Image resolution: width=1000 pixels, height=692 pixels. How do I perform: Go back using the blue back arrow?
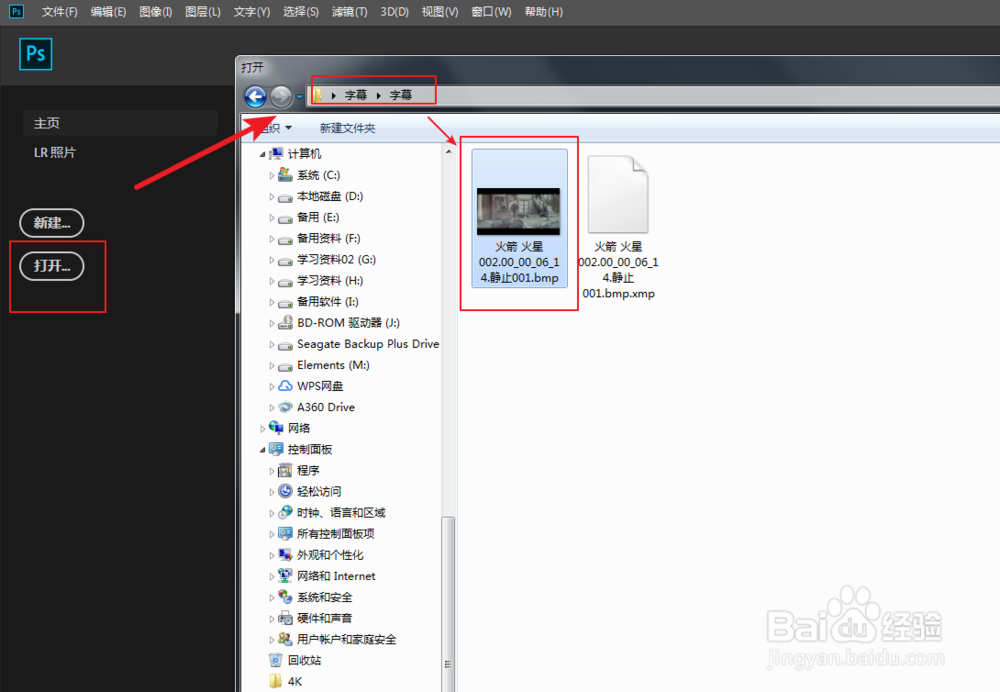[x=256, y=96]
